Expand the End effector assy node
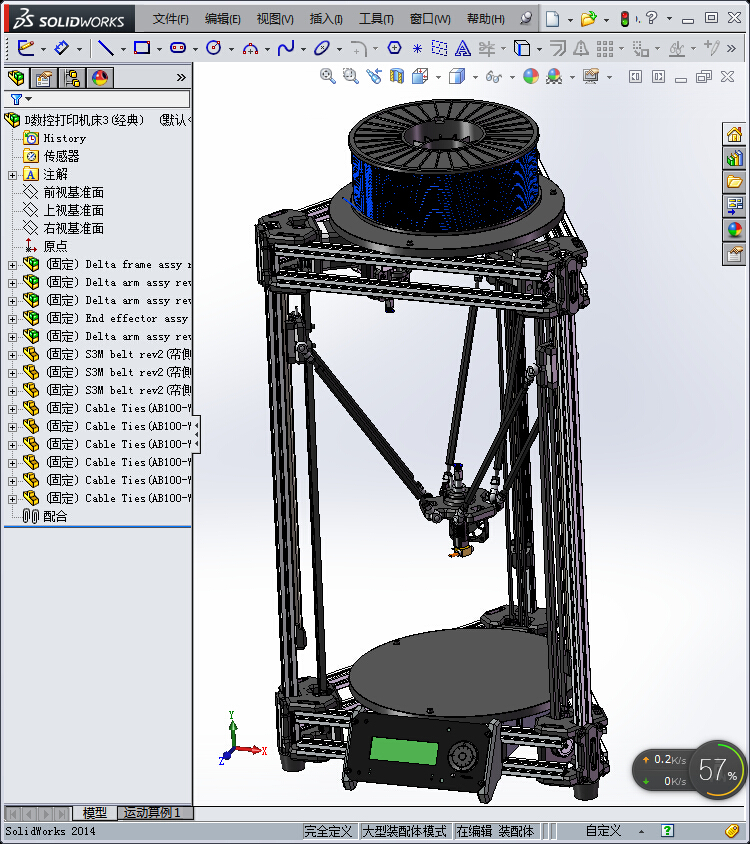Screen dimensions: 750x844 (x=12, y=319)
